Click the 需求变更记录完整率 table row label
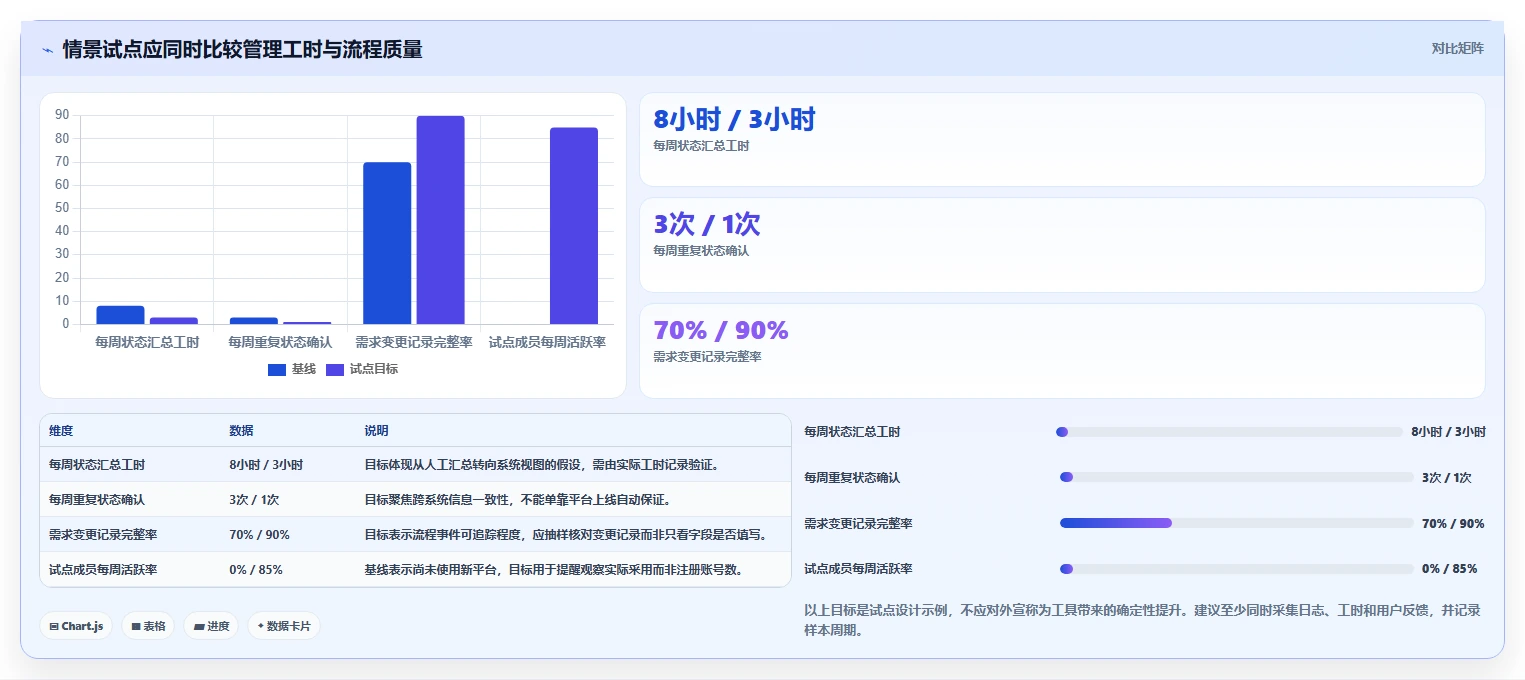The height and width of the screenshot is (680, 1525). (103, 535)
